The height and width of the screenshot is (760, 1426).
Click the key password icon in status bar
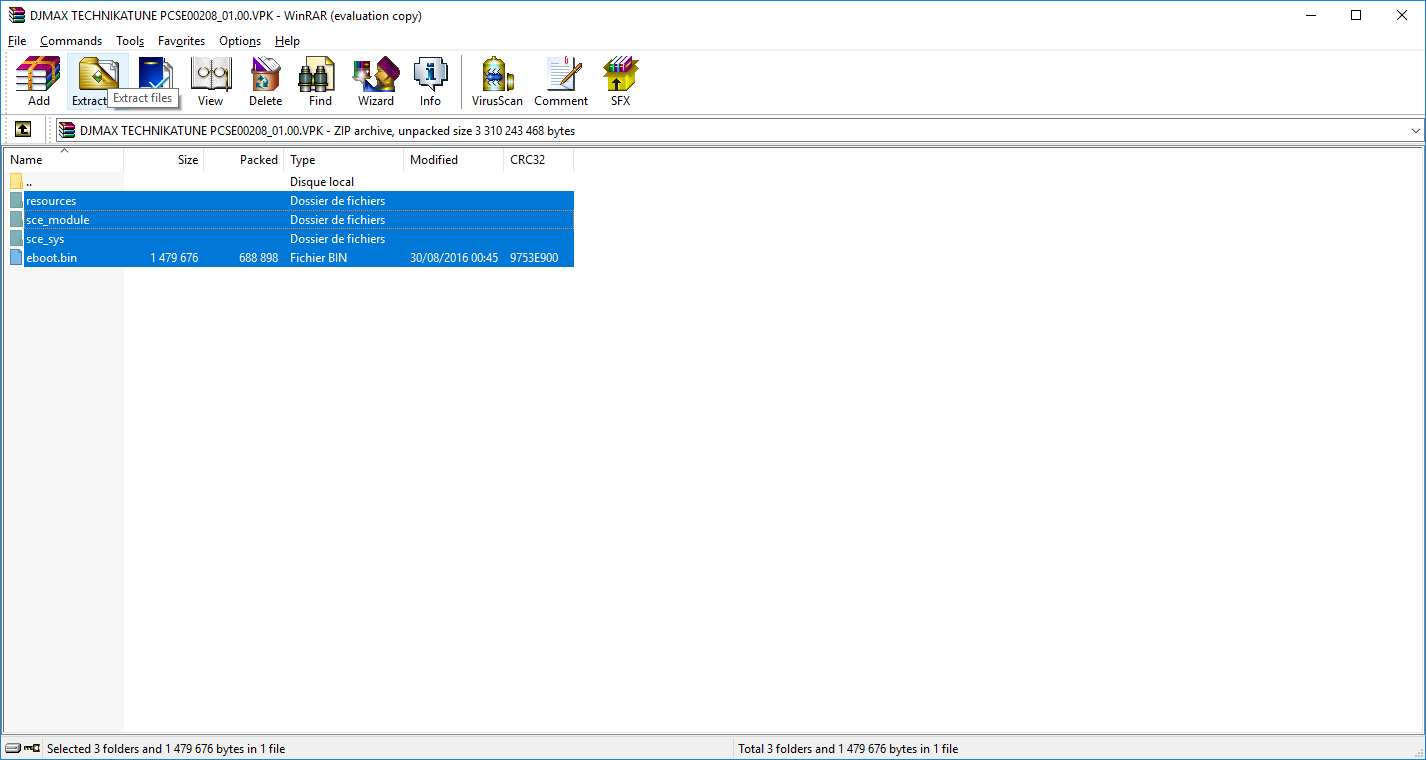point(32,748)
